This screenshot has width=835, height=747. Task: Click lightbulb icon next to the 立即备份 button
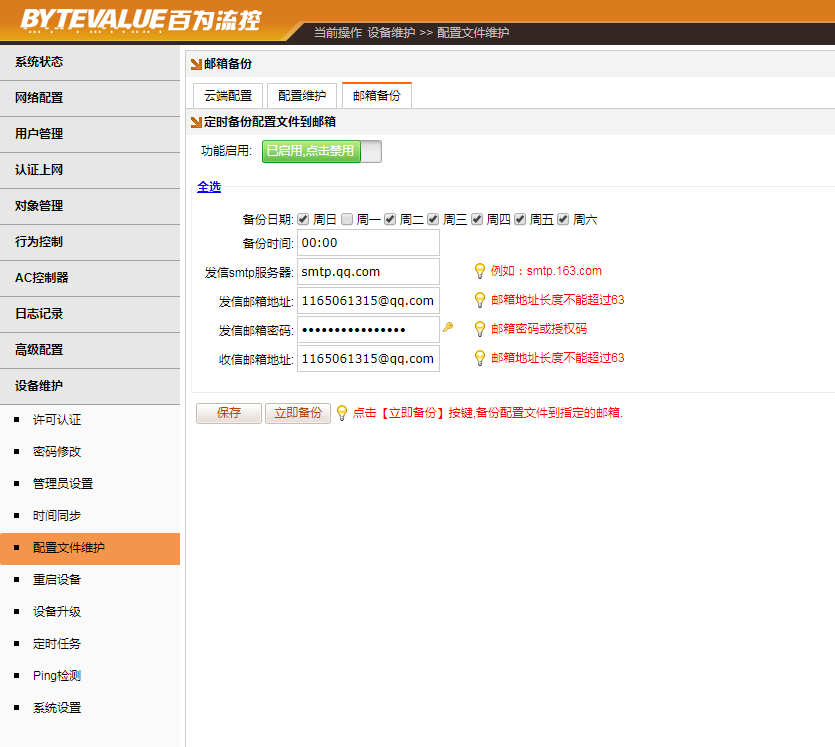click(342, 412)
